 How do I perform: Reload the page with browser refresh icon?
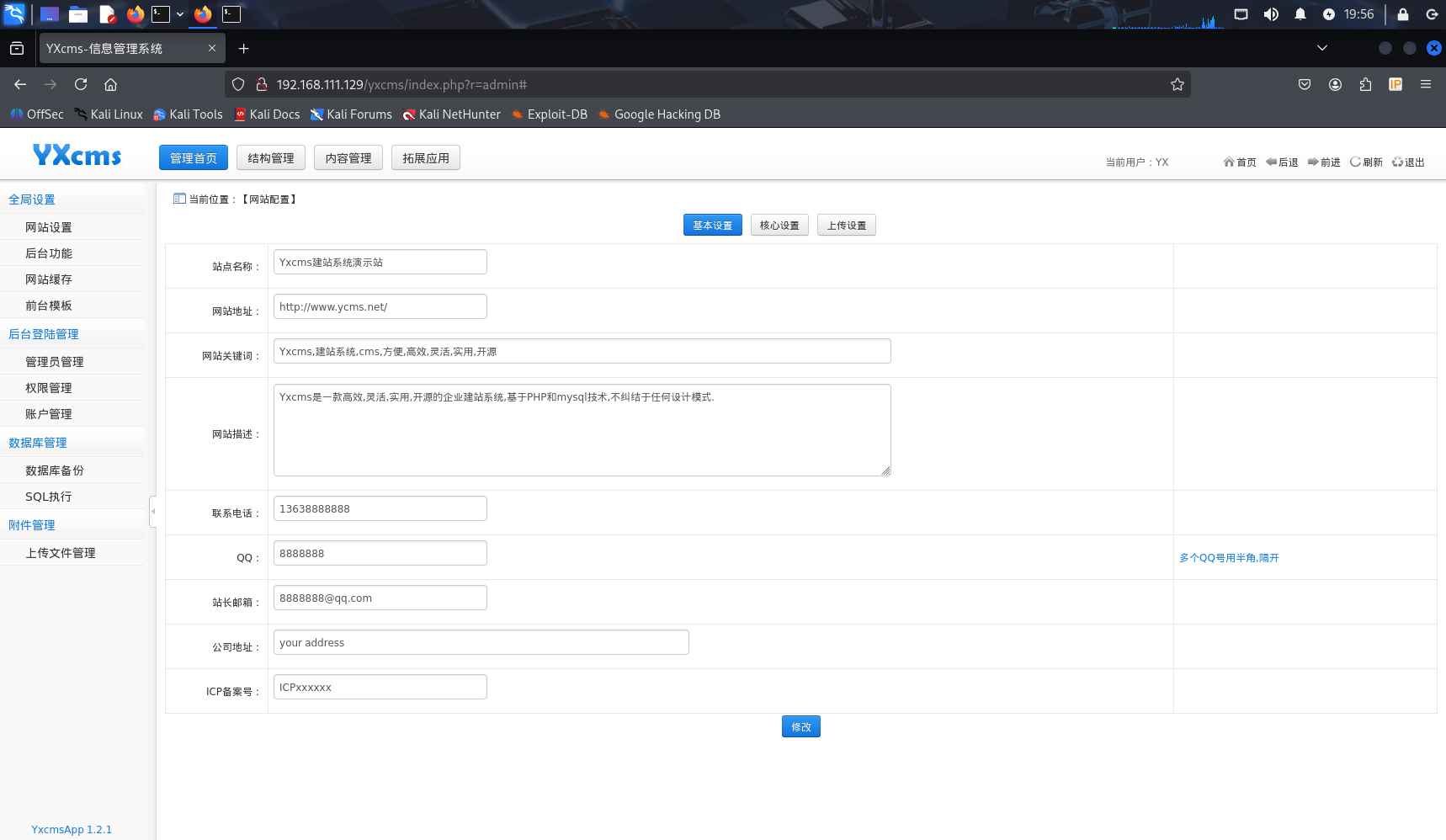coord(81,84)
